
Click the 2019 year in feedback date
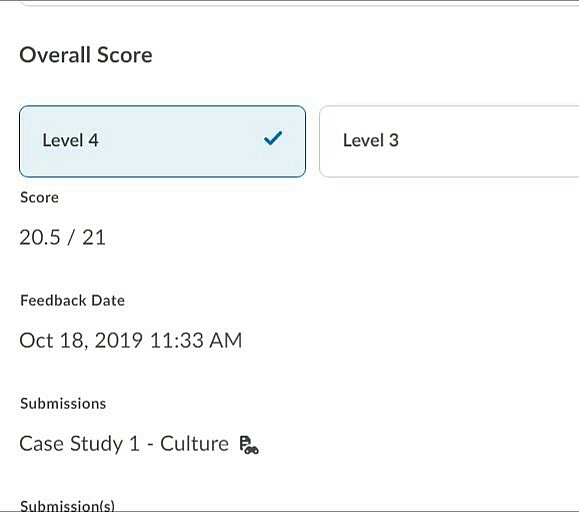click(x=119, y=340)
